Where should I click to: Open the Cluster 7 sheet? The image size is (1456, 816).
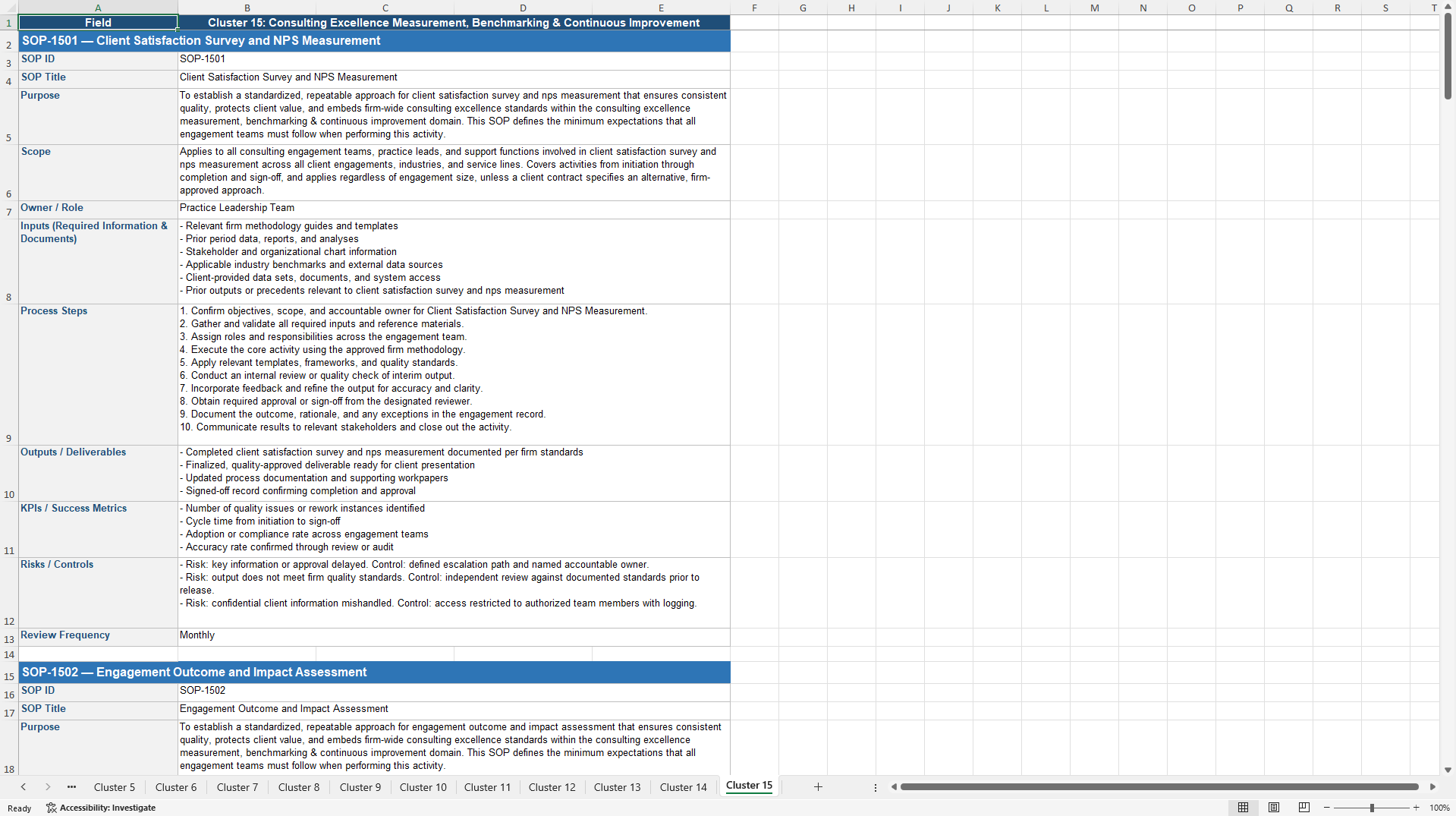[x=237, y=787]
